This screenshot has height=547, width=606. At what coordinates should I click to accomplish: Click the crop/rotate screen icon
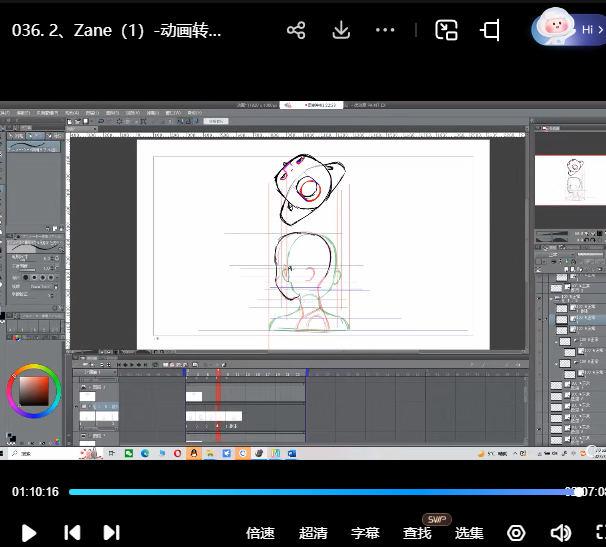(x=490, y=30)
